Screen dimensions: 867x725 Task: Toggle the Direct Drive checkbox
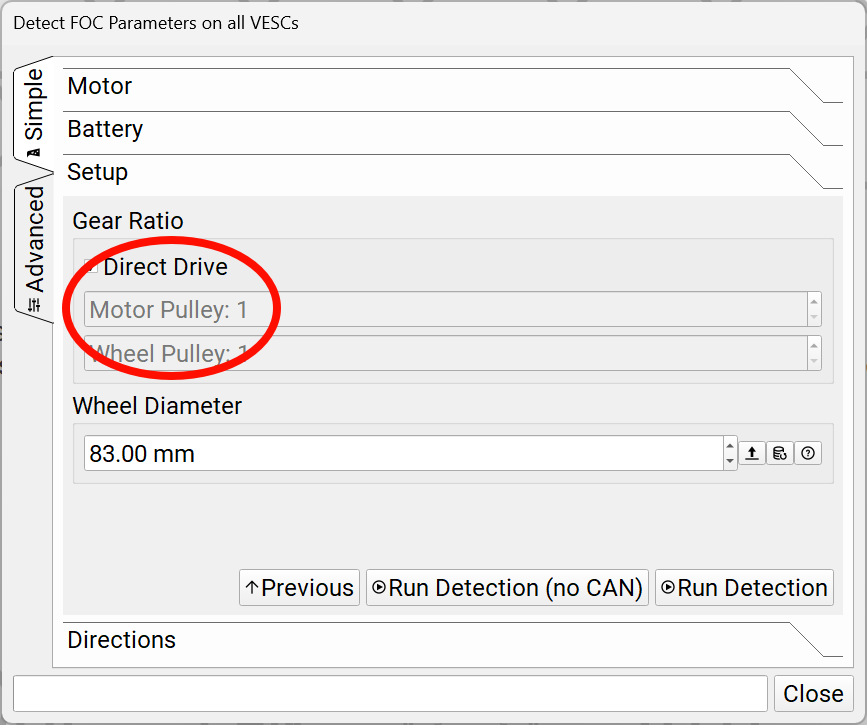(x=91, y=267)
